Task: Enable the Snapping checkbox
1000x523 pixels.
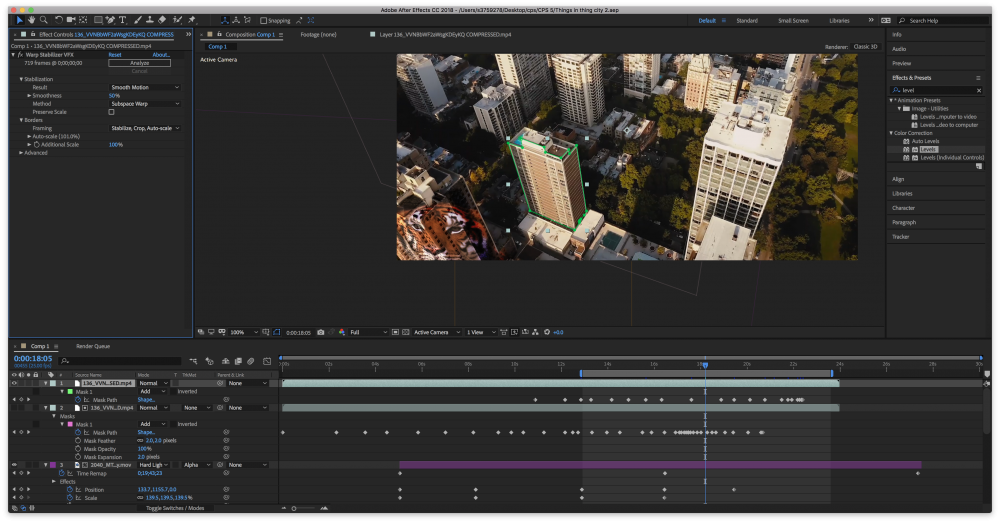Action: [263, 20]
